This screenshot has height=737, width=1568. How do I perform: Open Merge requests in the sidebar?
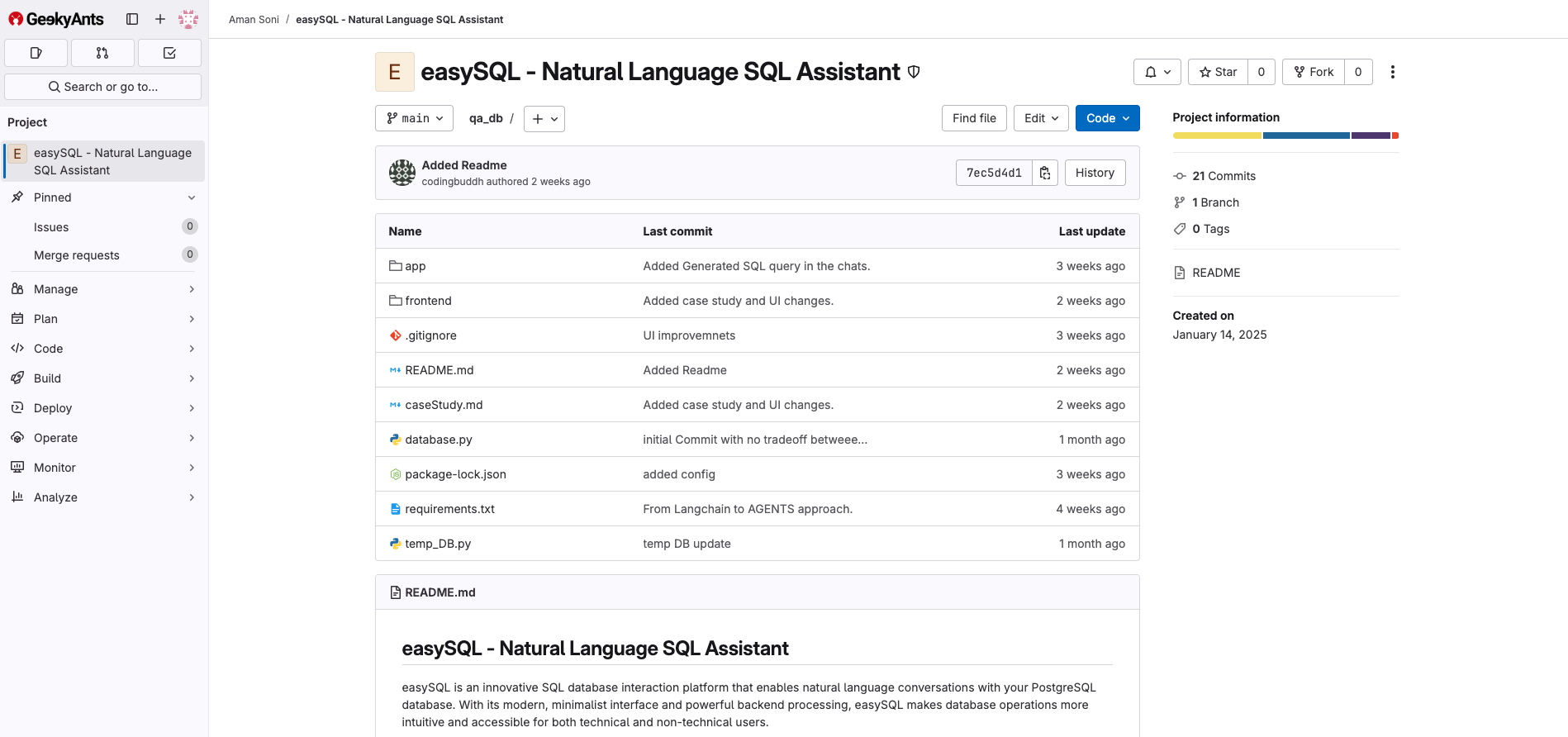click(x=104, y=255)
